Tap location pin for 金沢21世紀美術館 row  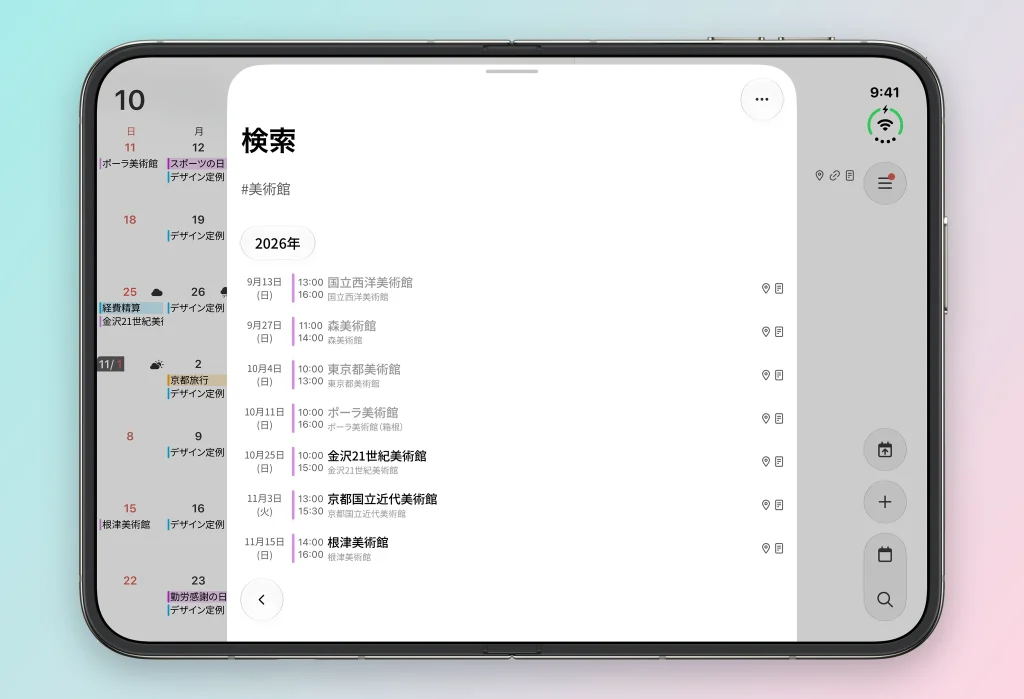point(765,461)
